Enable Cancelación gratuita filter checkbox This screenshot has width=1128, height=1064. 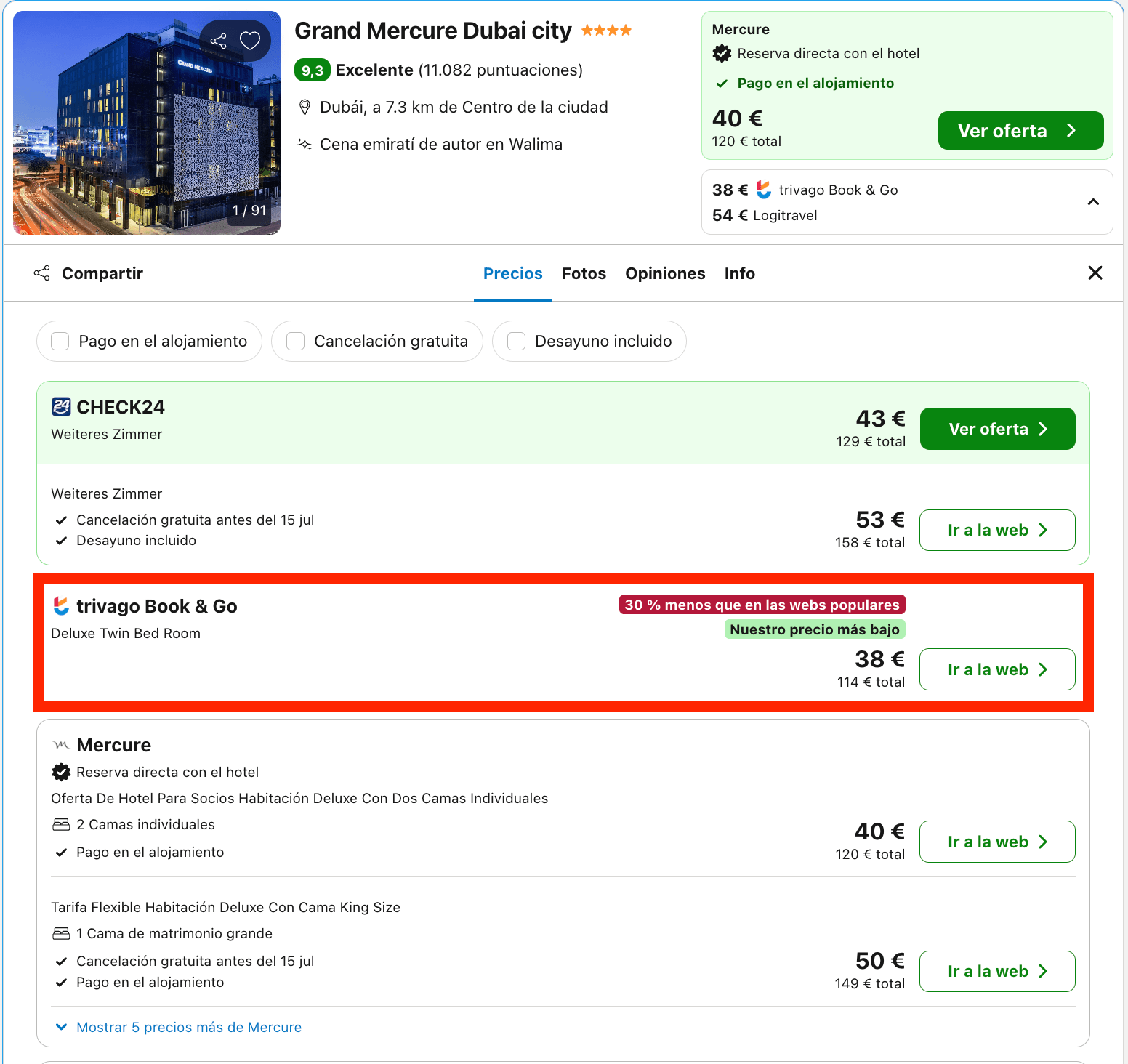295,341
